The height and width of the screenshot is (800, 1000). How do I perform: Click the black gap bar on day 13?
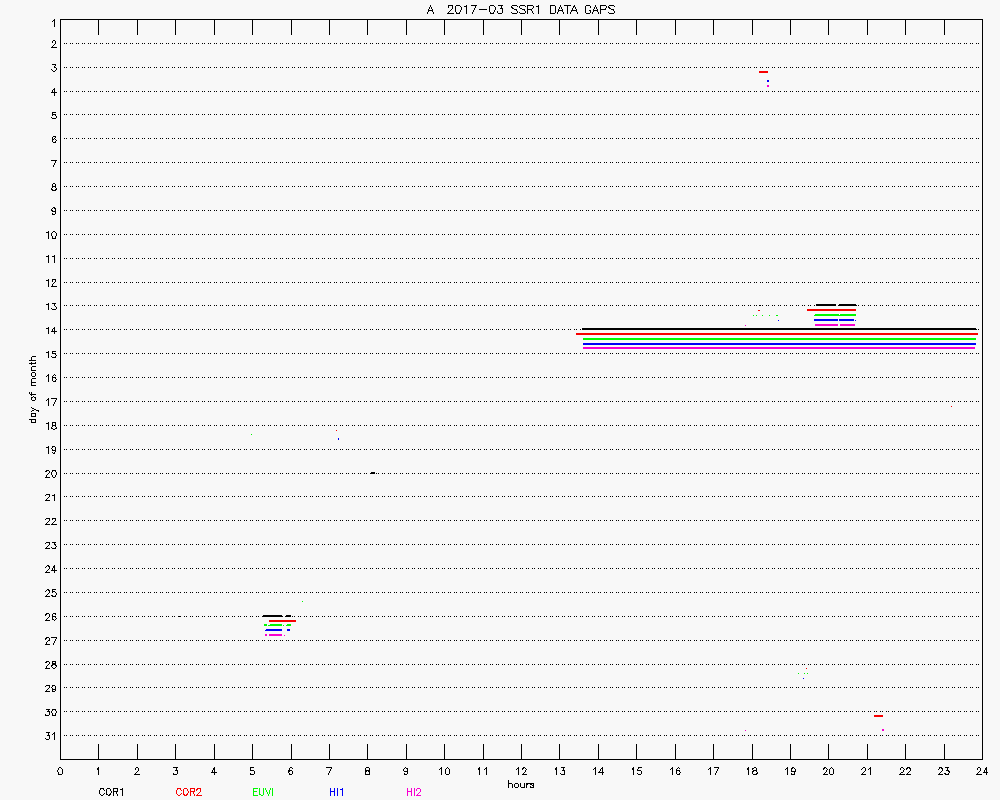click(x=826, y=305)
